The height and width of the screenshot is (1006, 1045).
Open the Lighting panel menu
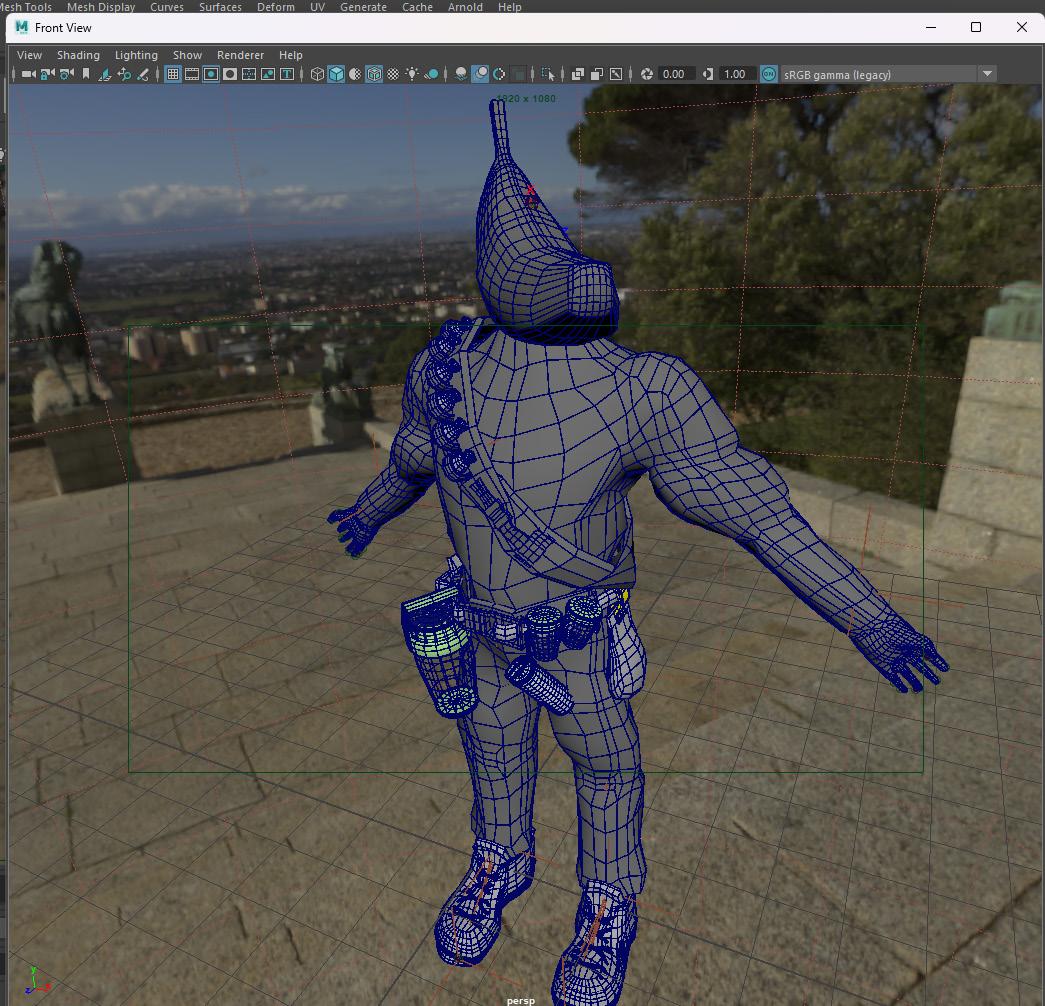click(136, 55)
